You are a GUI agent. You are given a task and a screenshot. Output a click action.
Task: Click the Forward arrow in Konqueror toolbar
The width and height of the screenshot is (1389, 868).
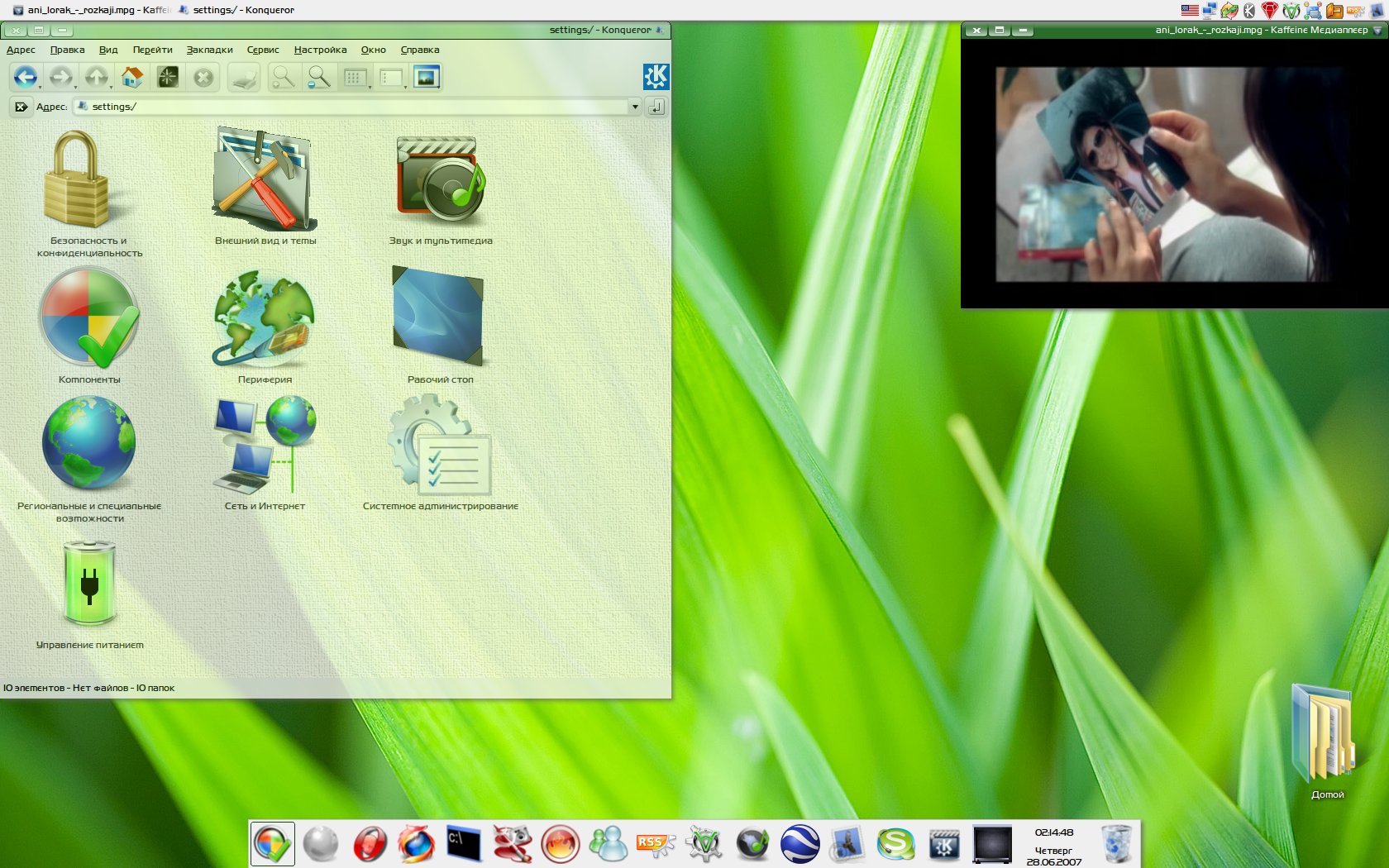tap(60, 77)
